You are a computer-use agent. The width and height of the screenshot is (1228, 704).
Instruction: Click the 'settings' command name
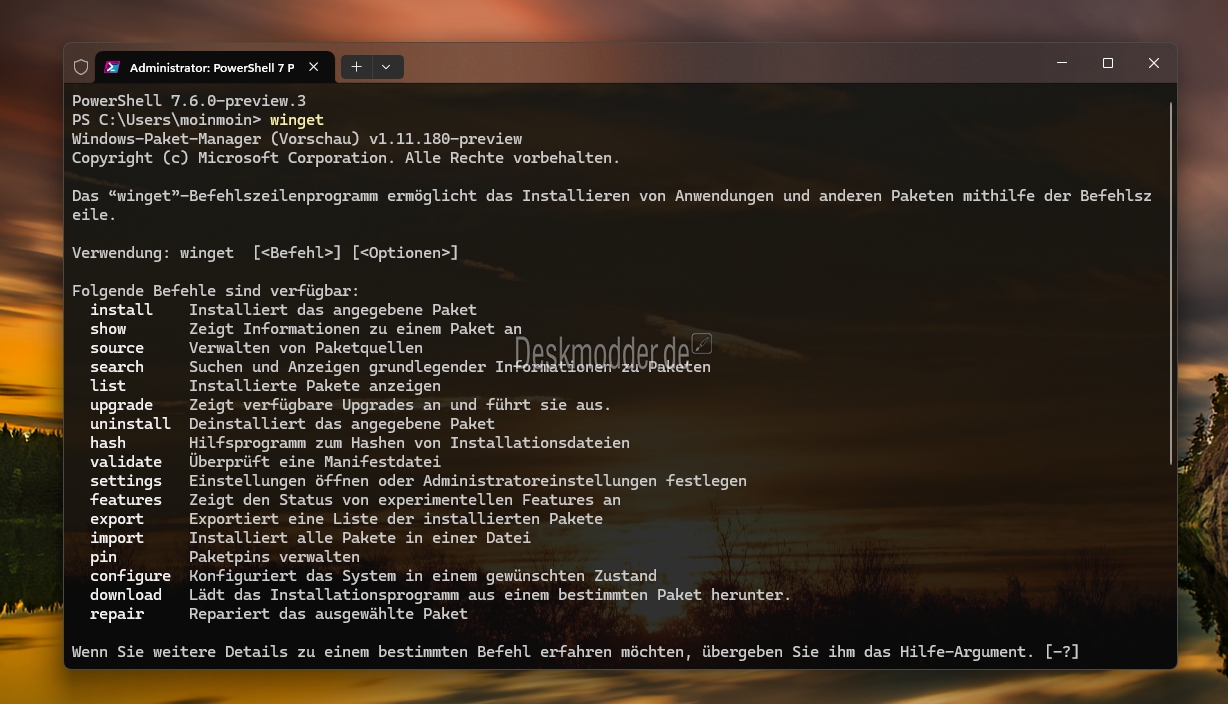126,481
